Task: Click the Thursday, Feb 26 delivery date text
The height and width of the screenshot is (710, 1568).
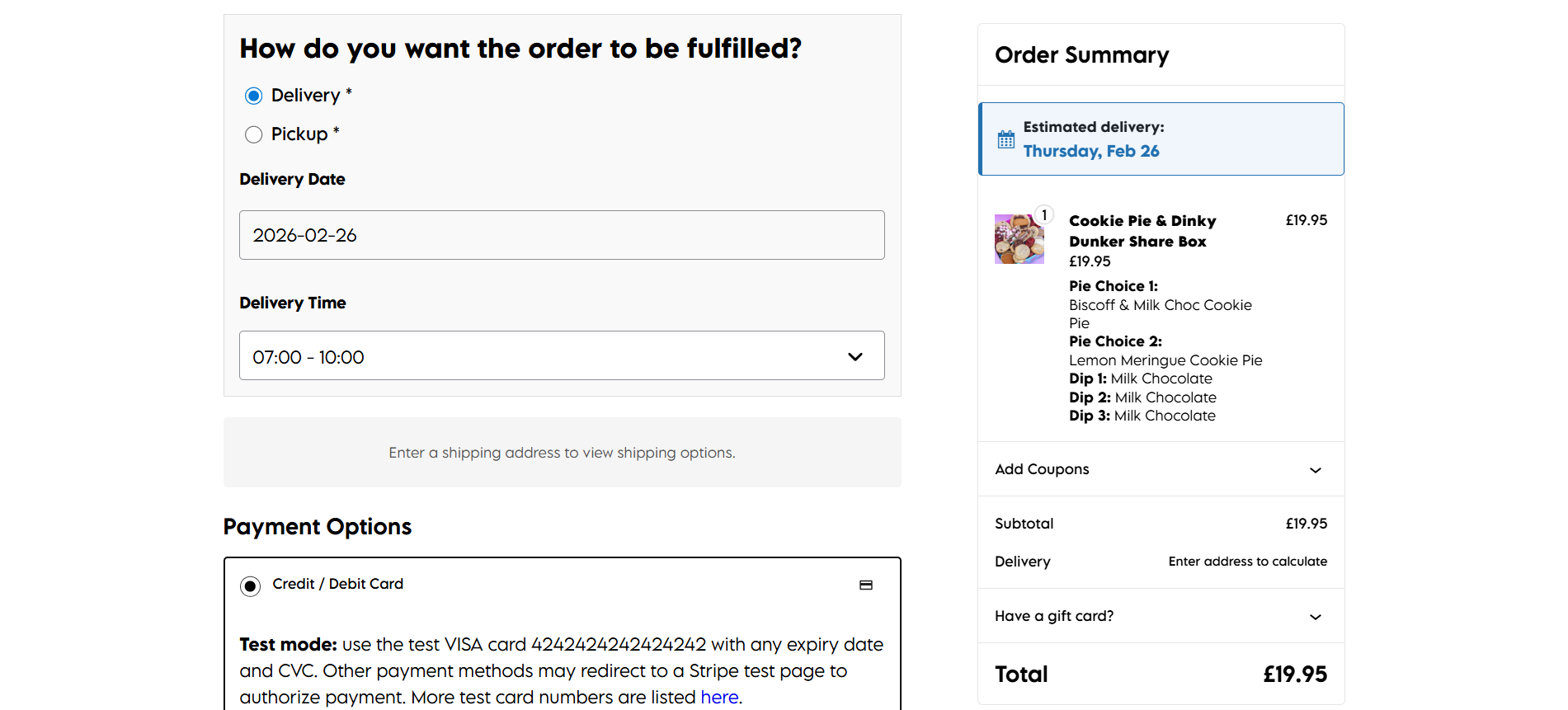Action: tap(1090, 151)
